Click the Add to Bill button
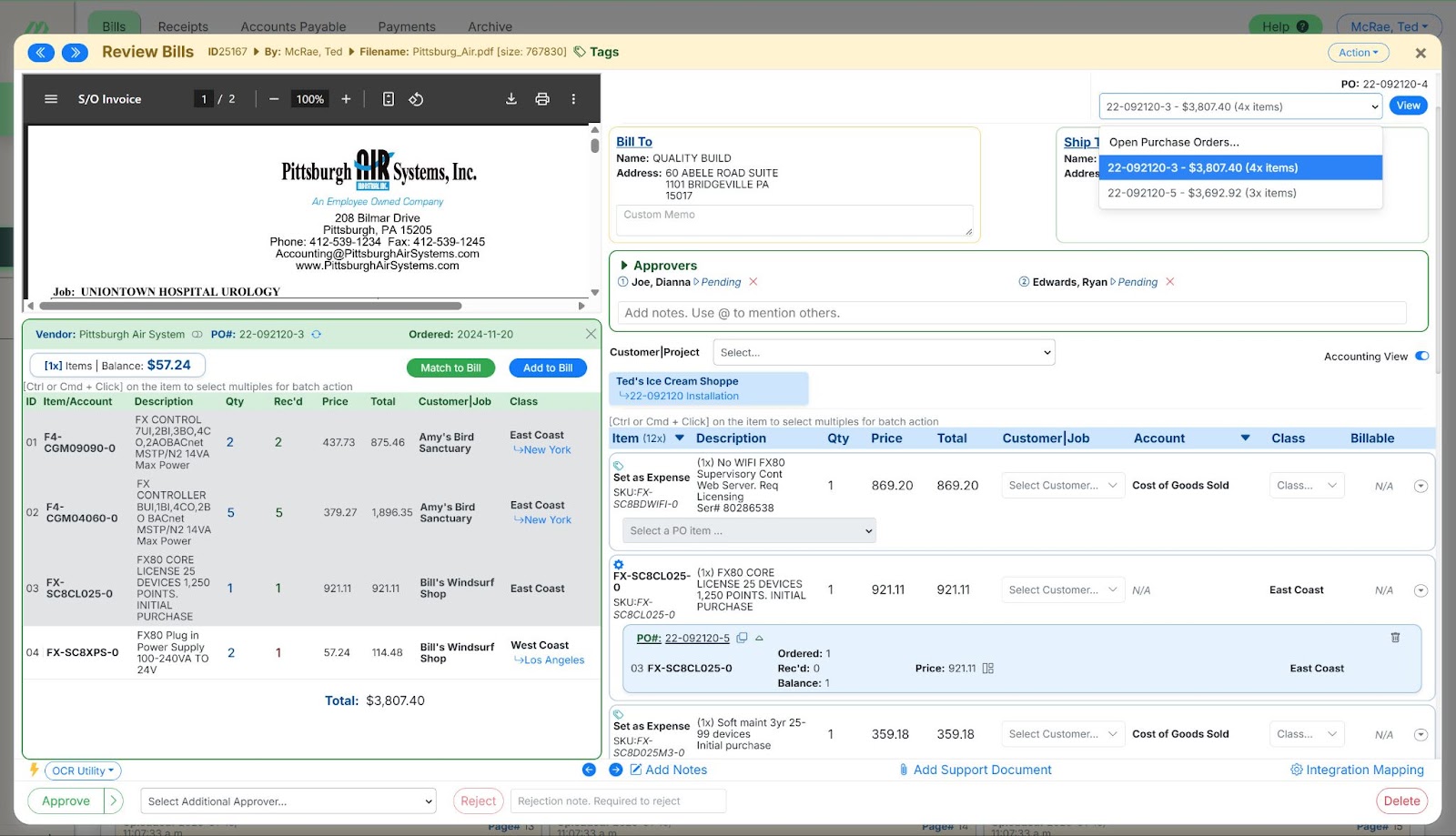1456x836 pixels. coord(548,368)
